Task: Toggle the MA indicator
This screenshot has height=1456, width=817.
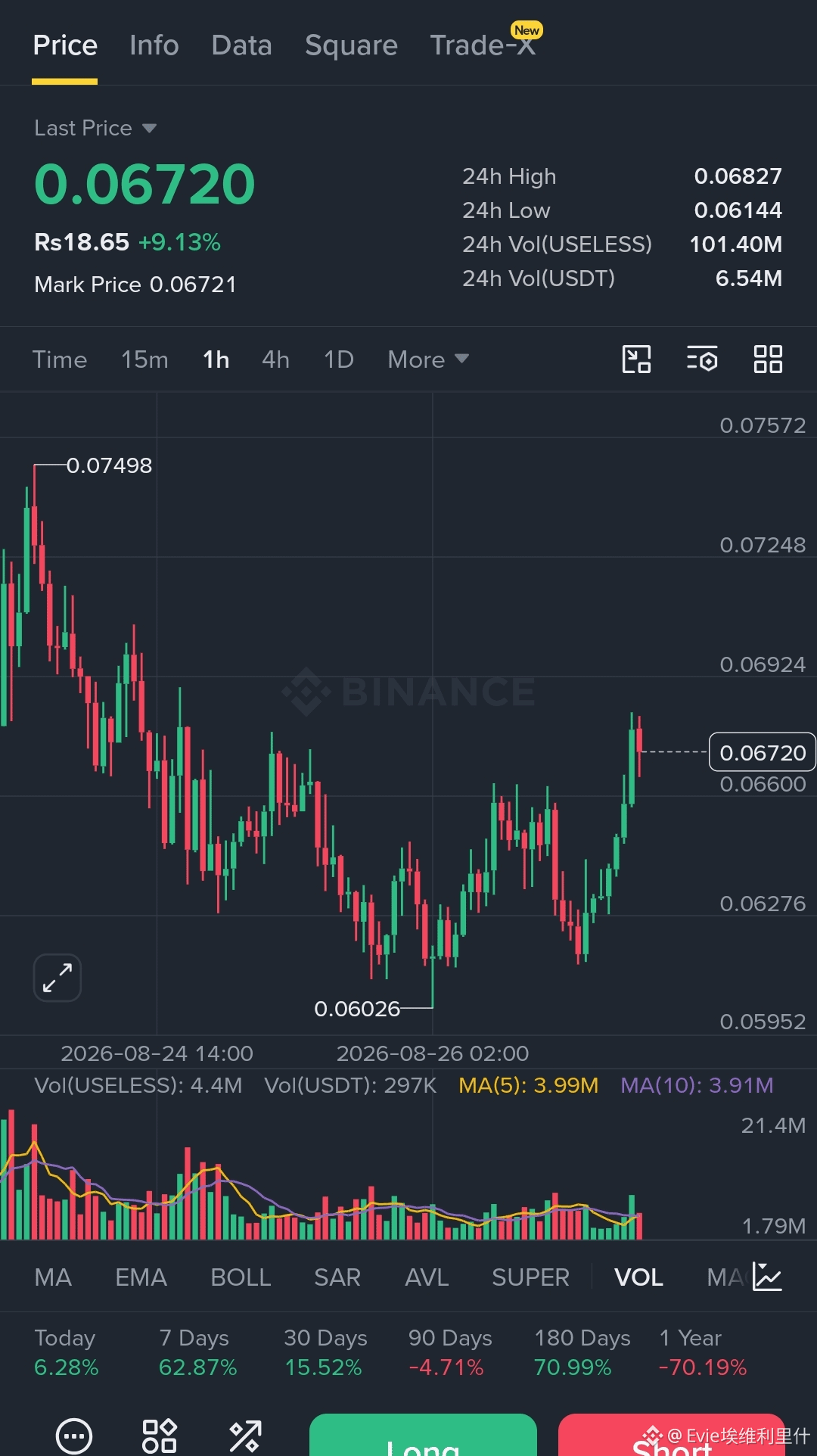Action: 53,1277
